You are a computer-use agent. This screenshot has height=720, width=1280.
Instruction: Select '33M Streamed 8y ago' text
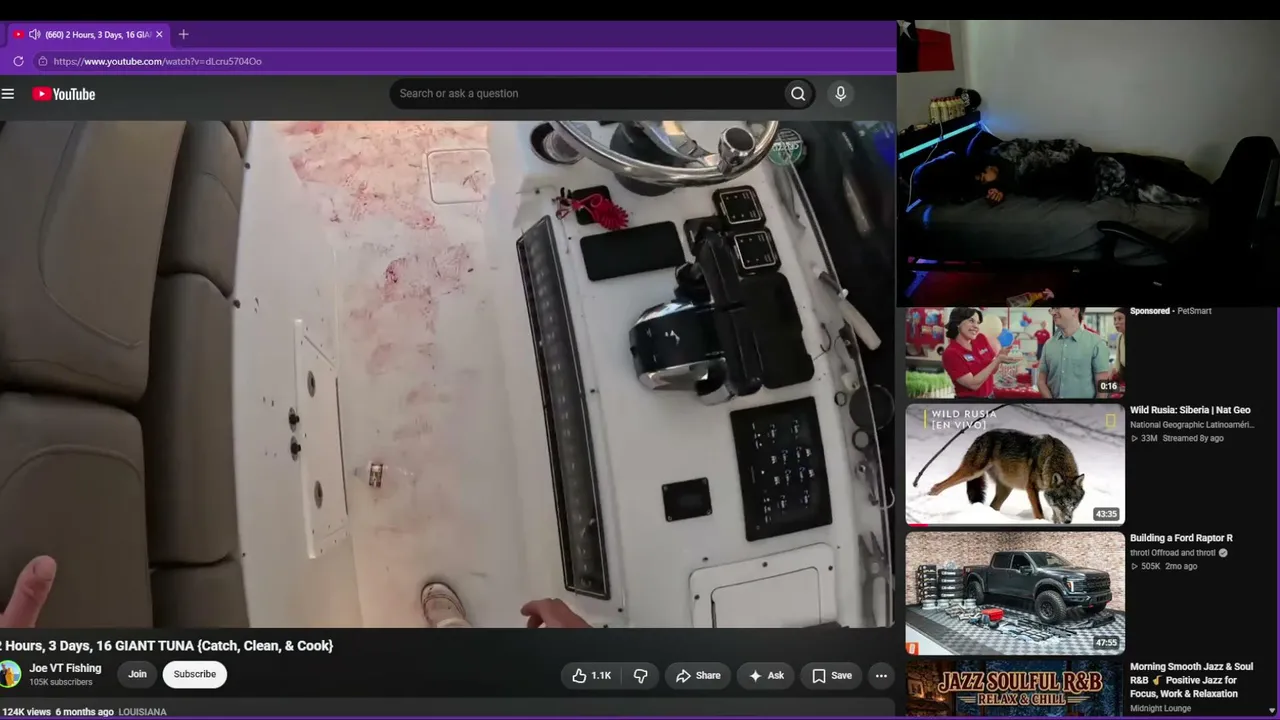pos(1177,438)
